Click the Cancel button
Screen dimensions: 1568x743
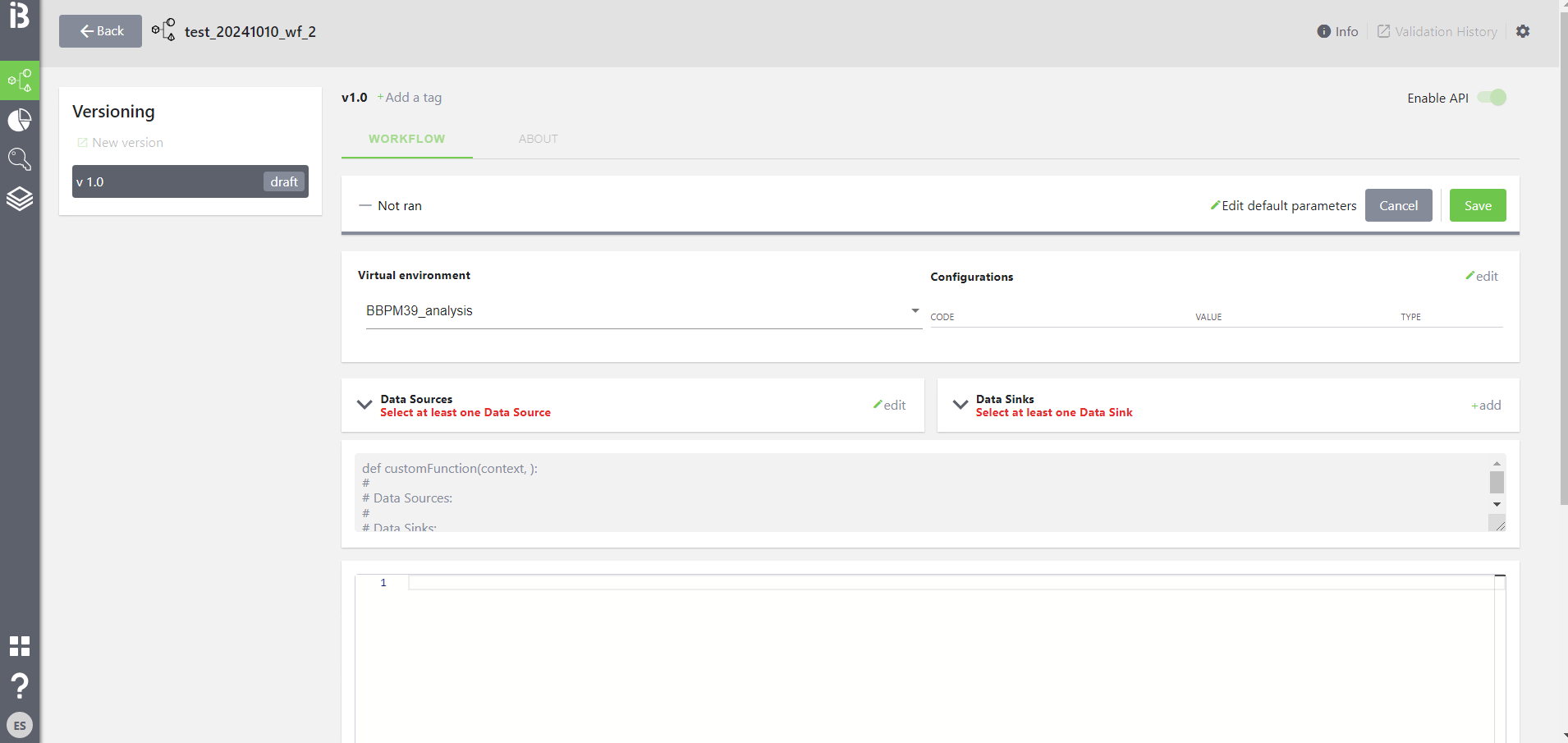(1398, 206)
